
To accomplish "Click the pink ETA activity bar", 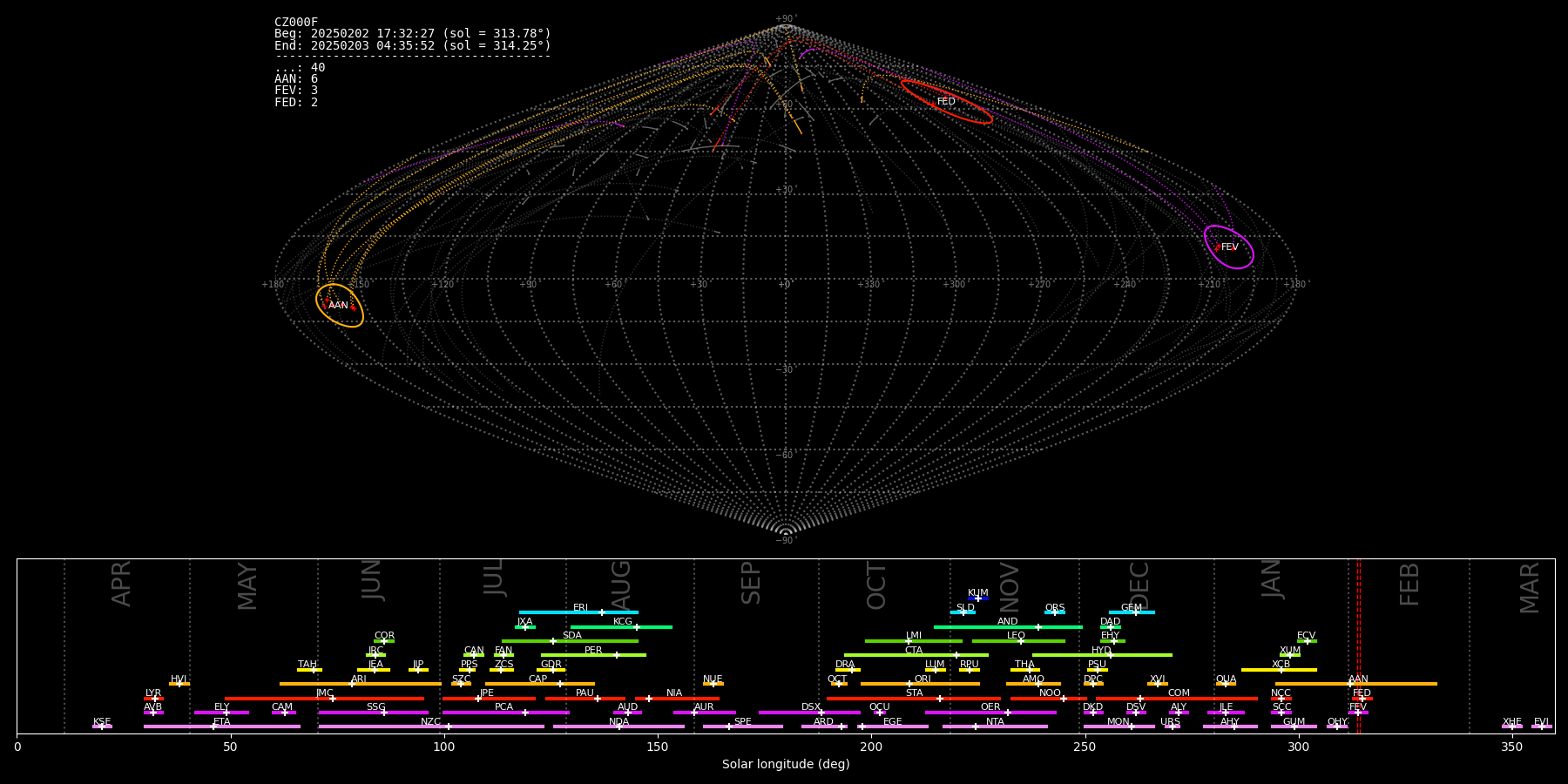I will click(222, 727).
